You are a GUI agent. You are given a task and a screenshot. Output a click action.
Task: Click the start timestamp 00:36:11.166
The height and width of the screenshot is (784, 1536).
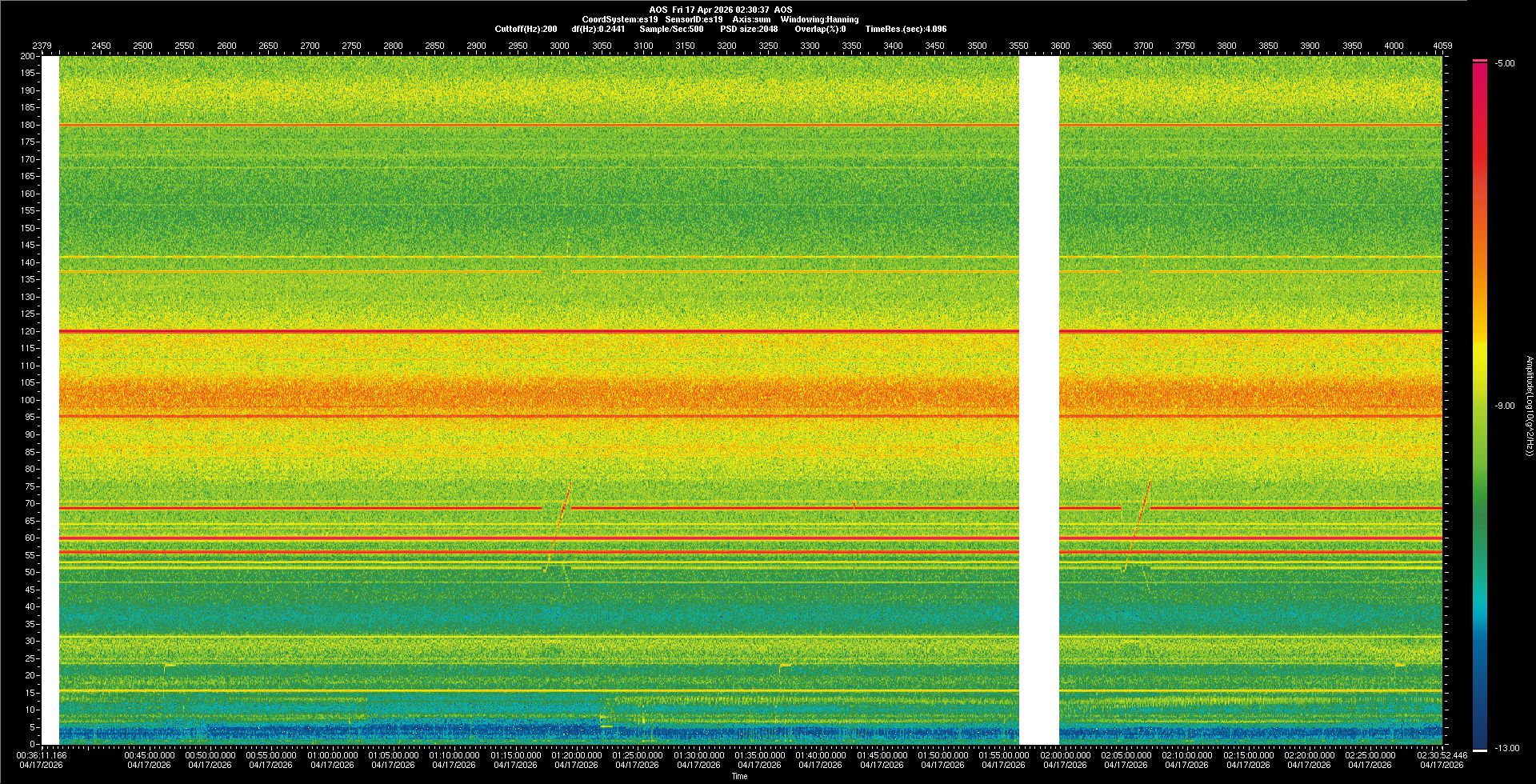[42, 755]
